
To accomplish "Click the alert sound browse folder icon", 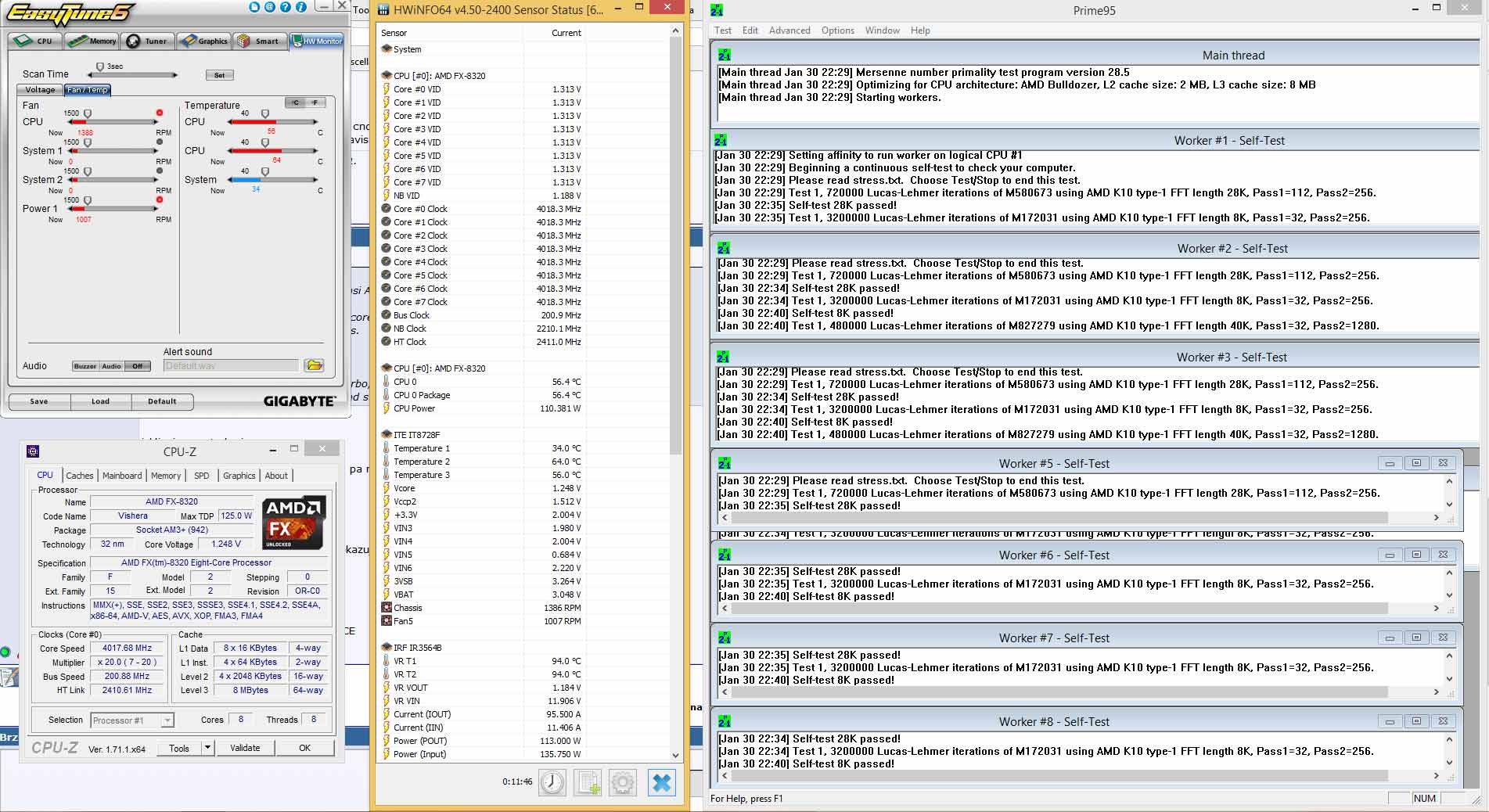I will tap(314, 365).
